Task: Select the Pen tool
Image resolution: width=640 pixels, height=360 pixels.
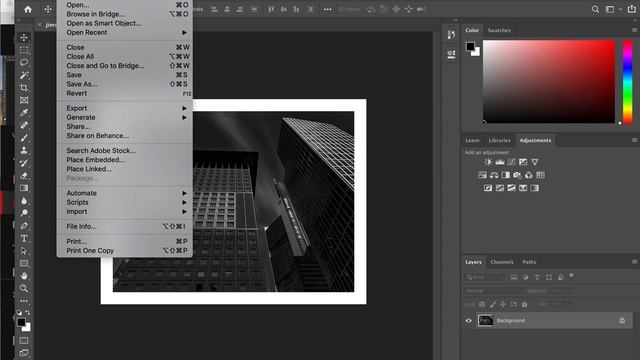Action: coord(24,226)
